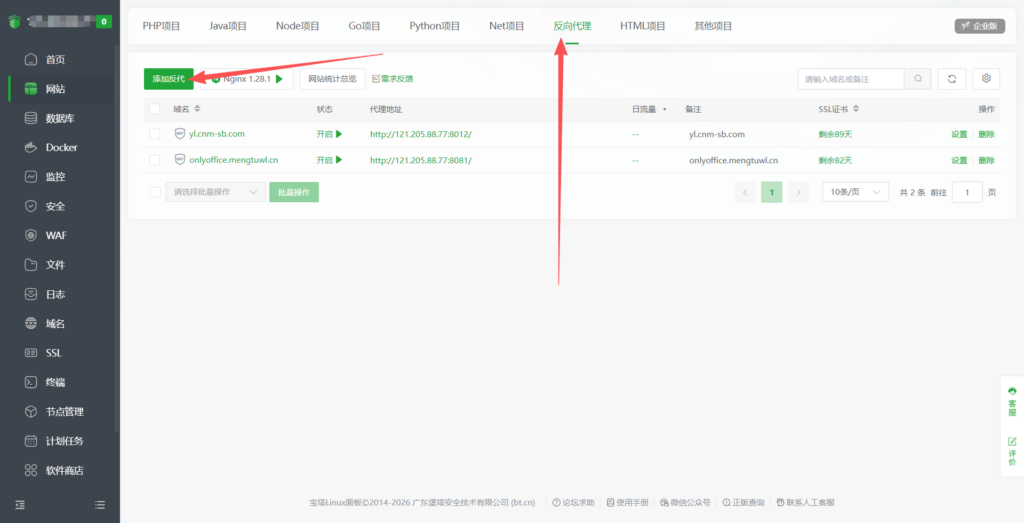Open the 客服 customer service side widget

[1012, 402]
